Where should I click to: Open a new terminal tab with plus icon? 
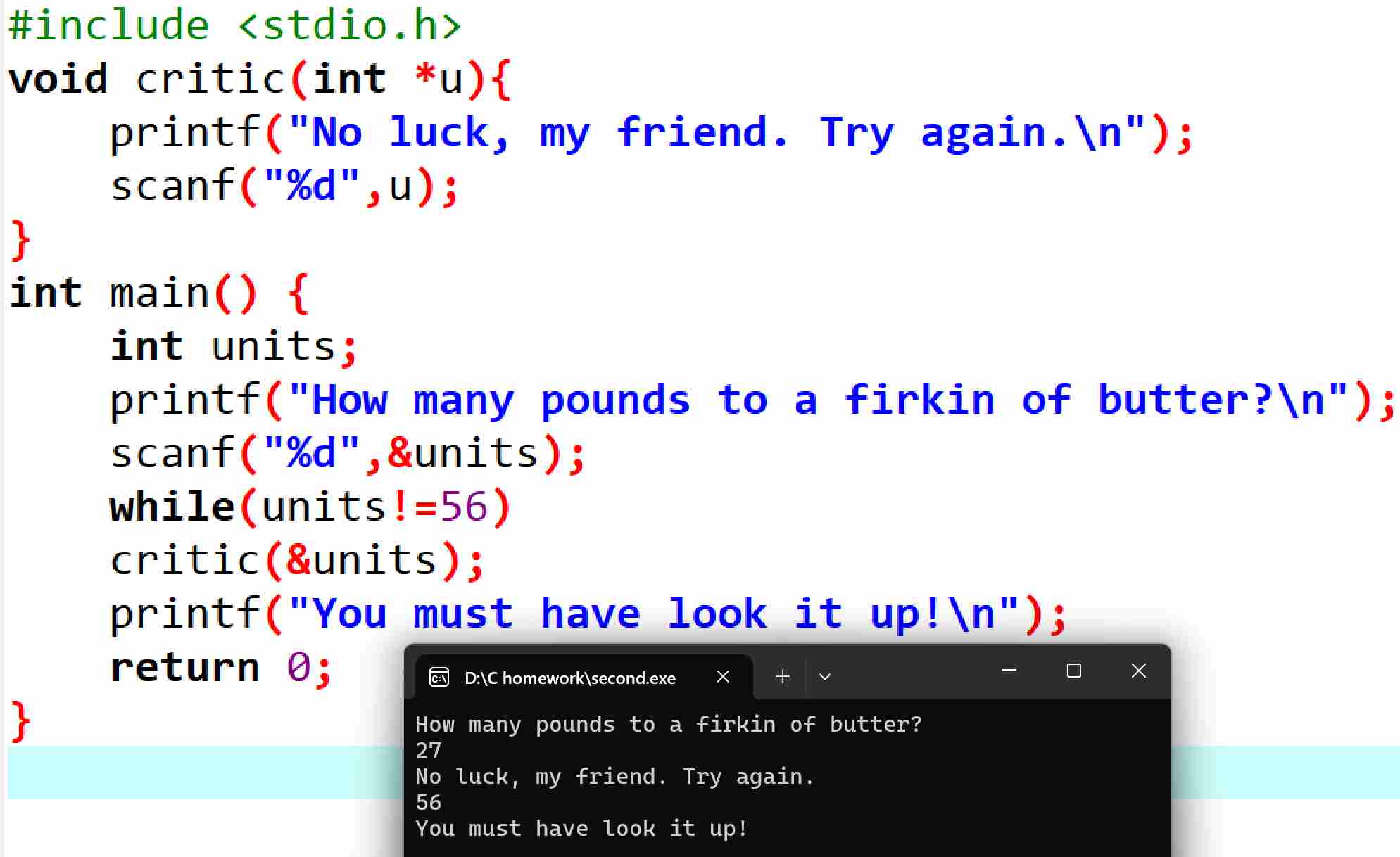[x=782, y=677]
